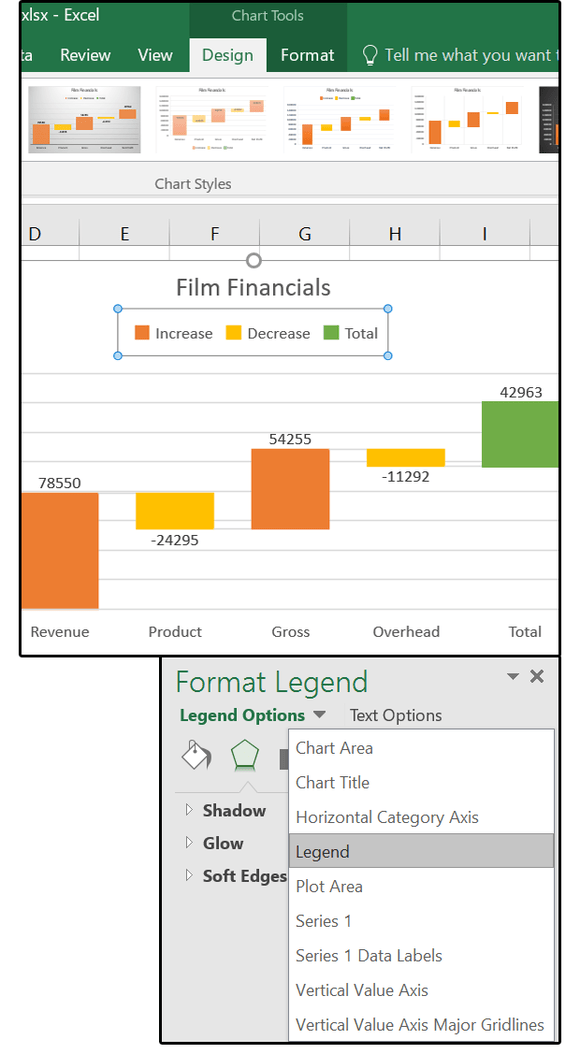Switch to Text Options

395,715
